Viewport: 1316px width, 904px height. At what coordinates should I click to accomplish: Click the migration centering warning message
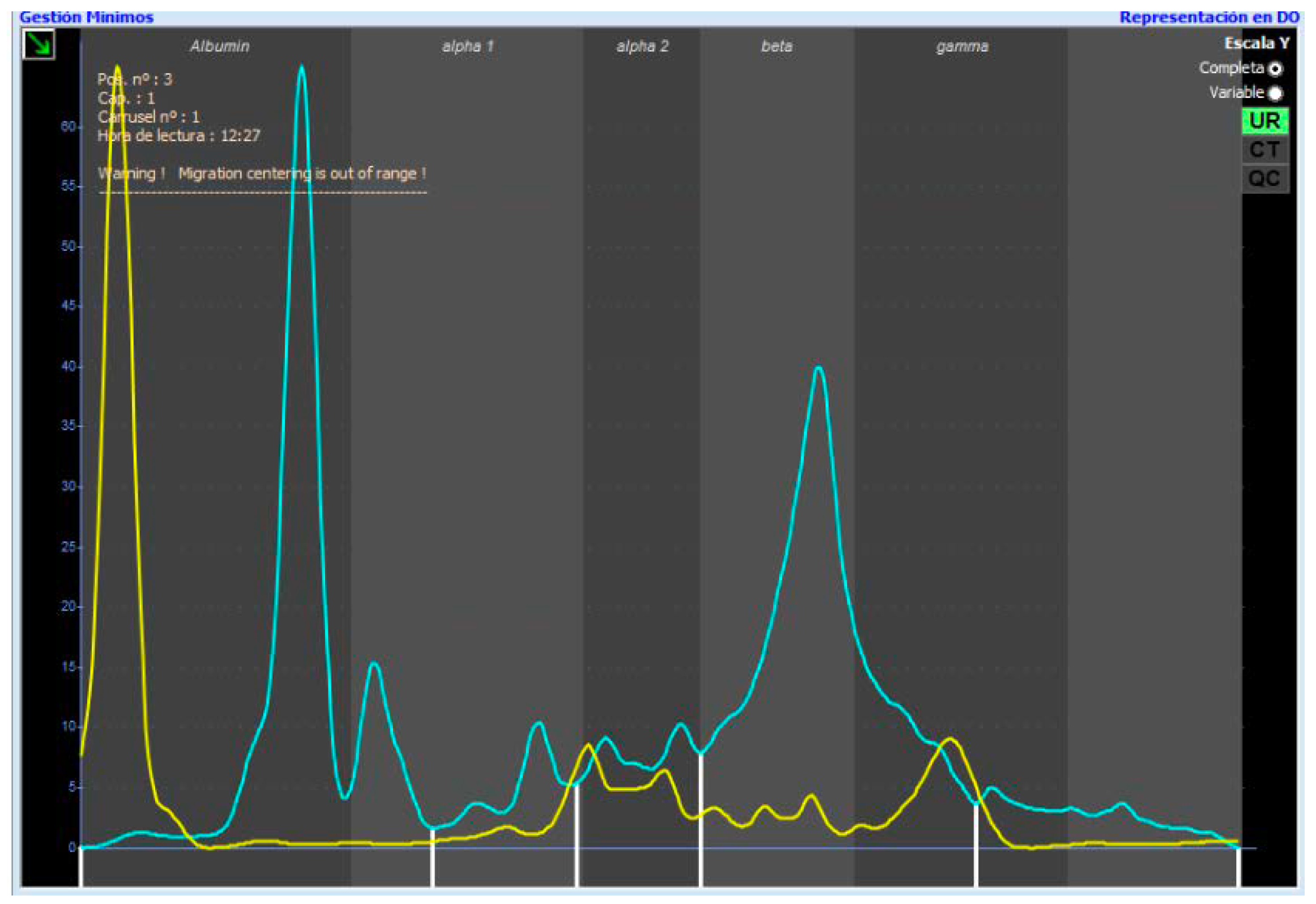(x=262, y=173)
